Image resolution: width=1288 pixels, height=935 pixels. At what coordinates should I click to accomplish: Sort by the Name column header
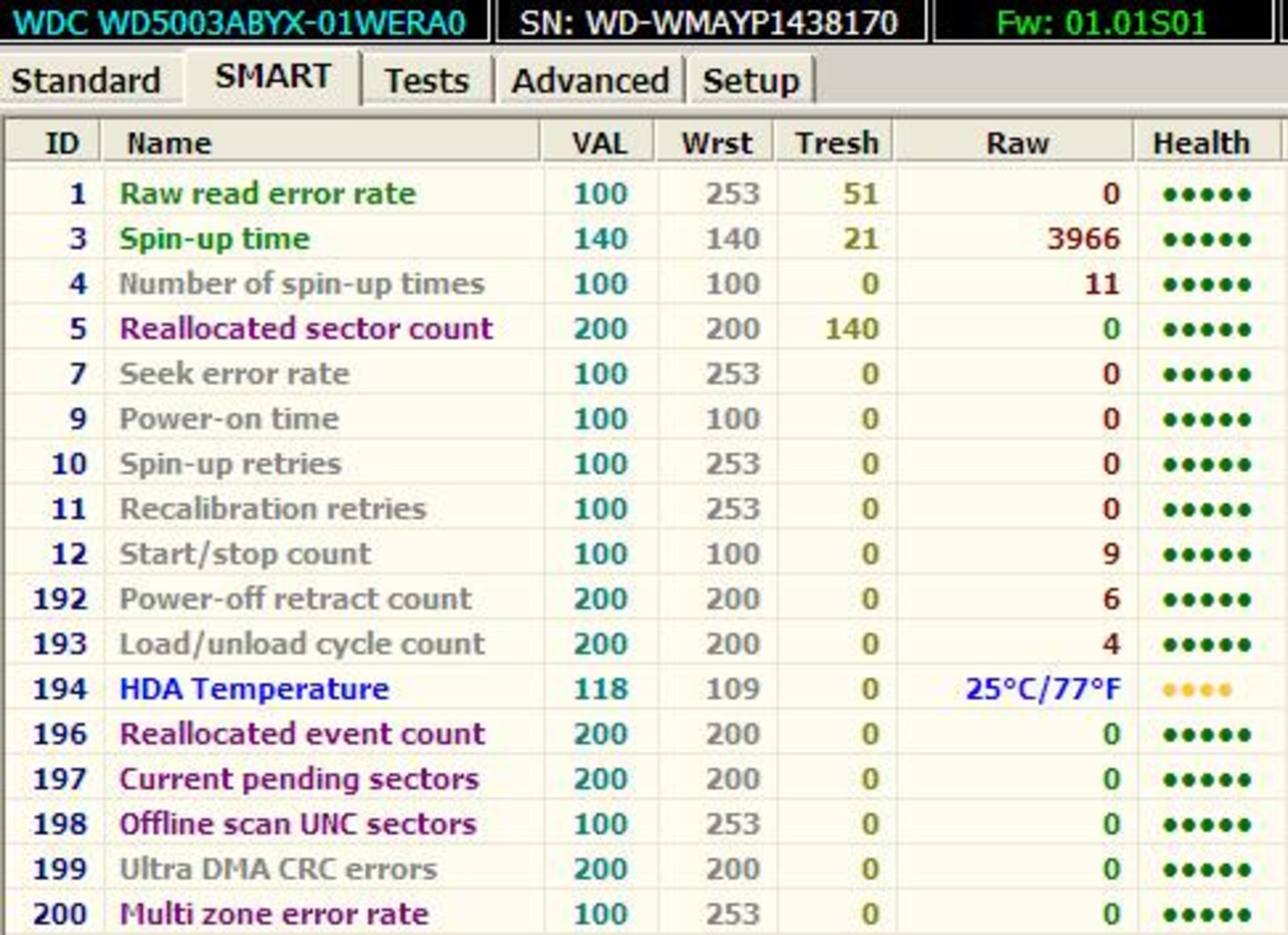click(169, 143)
